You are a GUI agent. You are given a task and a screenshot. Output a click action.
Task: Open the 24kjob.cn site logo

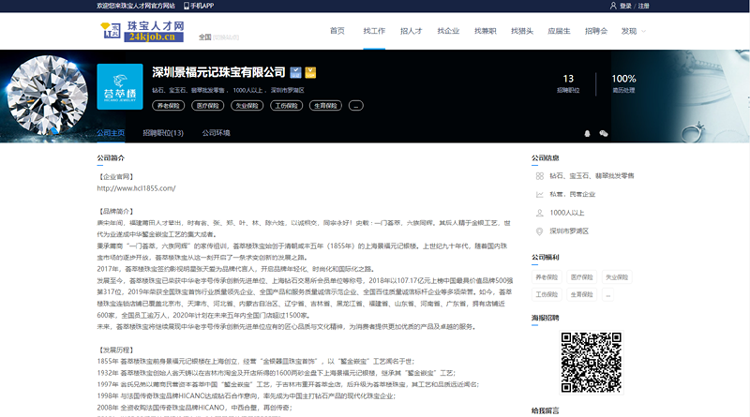pyautogui.click(x=142, y=32)
